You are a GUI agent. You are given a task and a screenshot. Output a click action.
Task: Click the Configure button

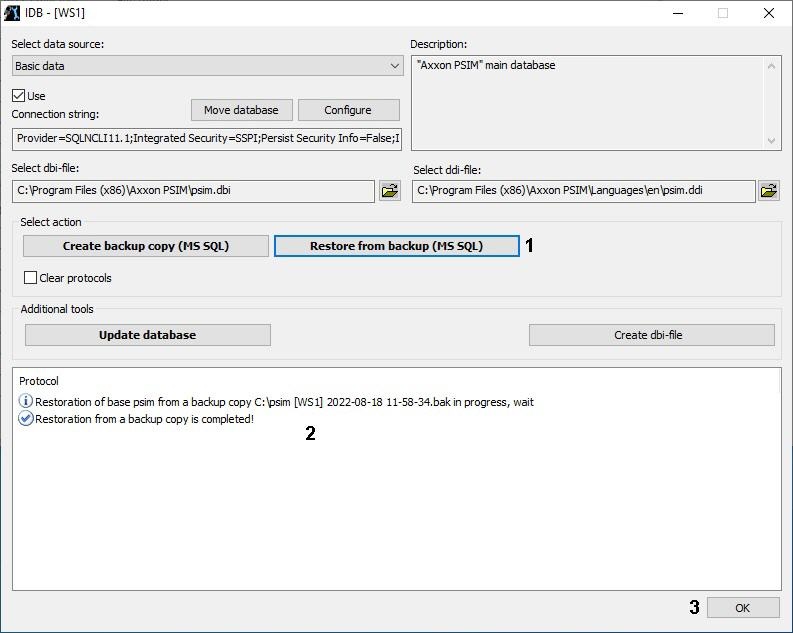point(348,110)
